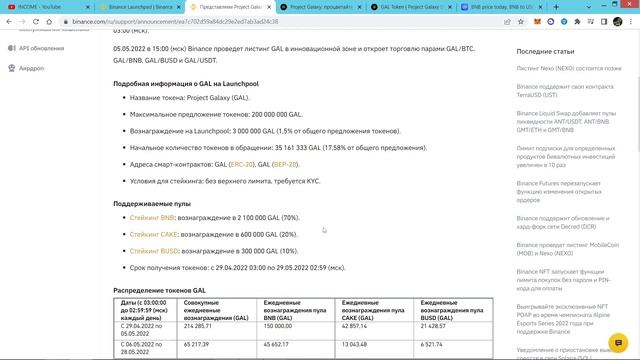Click the browser forward arrow
This screenshot has width=640, height=360.
(x=22, y=22)
